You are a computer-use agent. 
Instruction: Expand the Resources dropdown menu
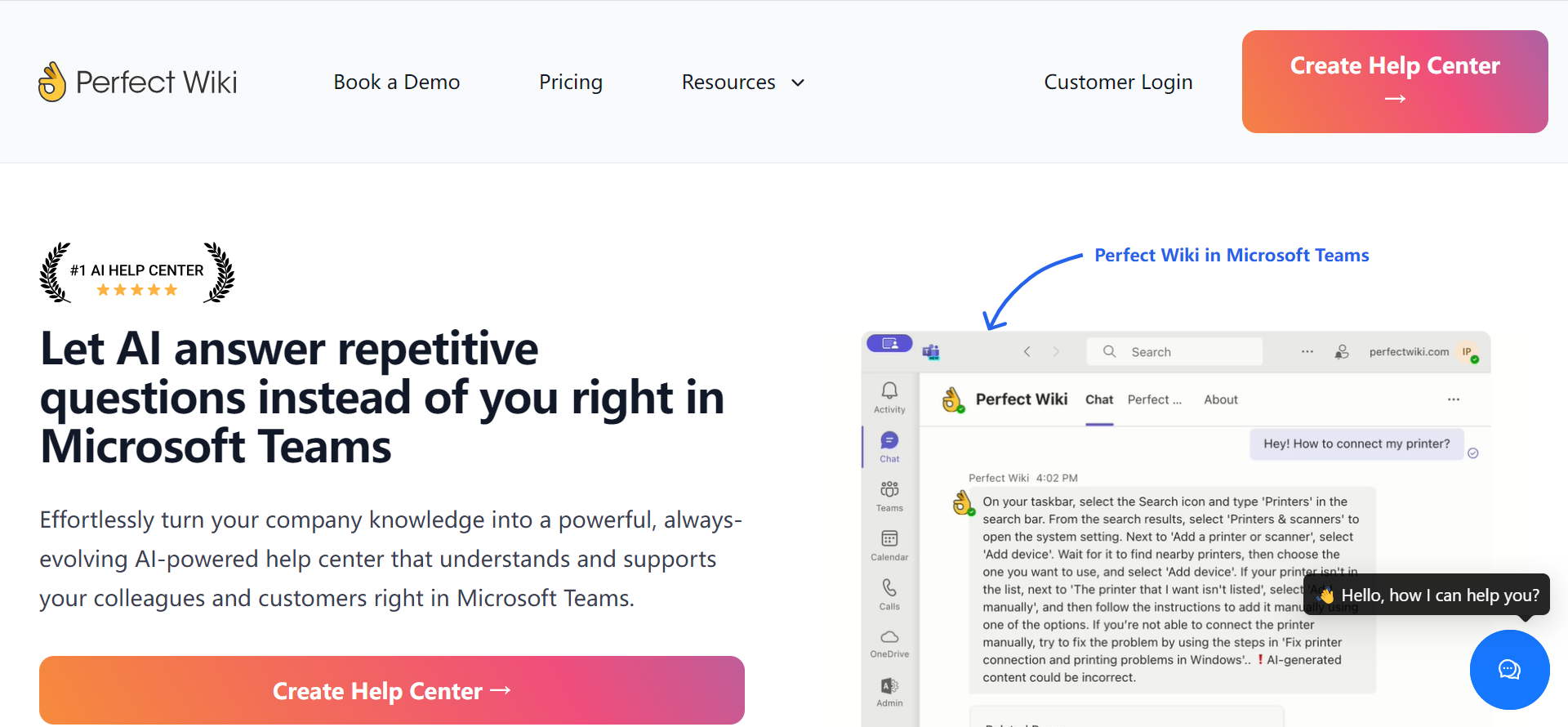[728, 83]
